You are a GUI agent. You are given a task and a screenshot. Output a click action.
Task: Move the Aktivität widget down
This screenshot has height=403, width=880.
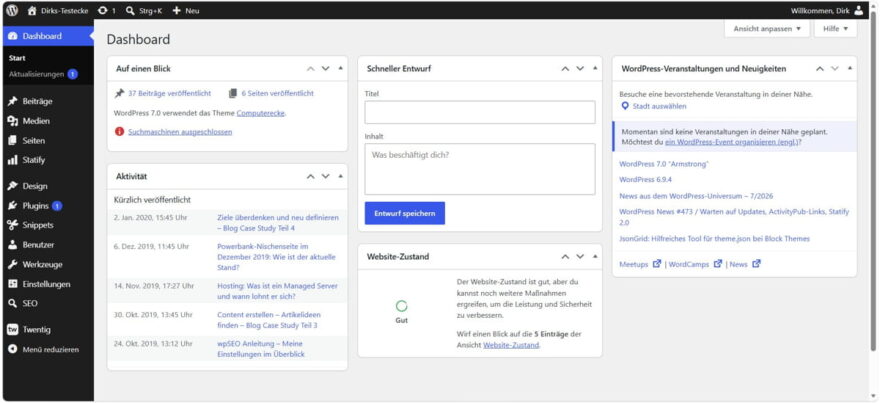tap(326, 176)
